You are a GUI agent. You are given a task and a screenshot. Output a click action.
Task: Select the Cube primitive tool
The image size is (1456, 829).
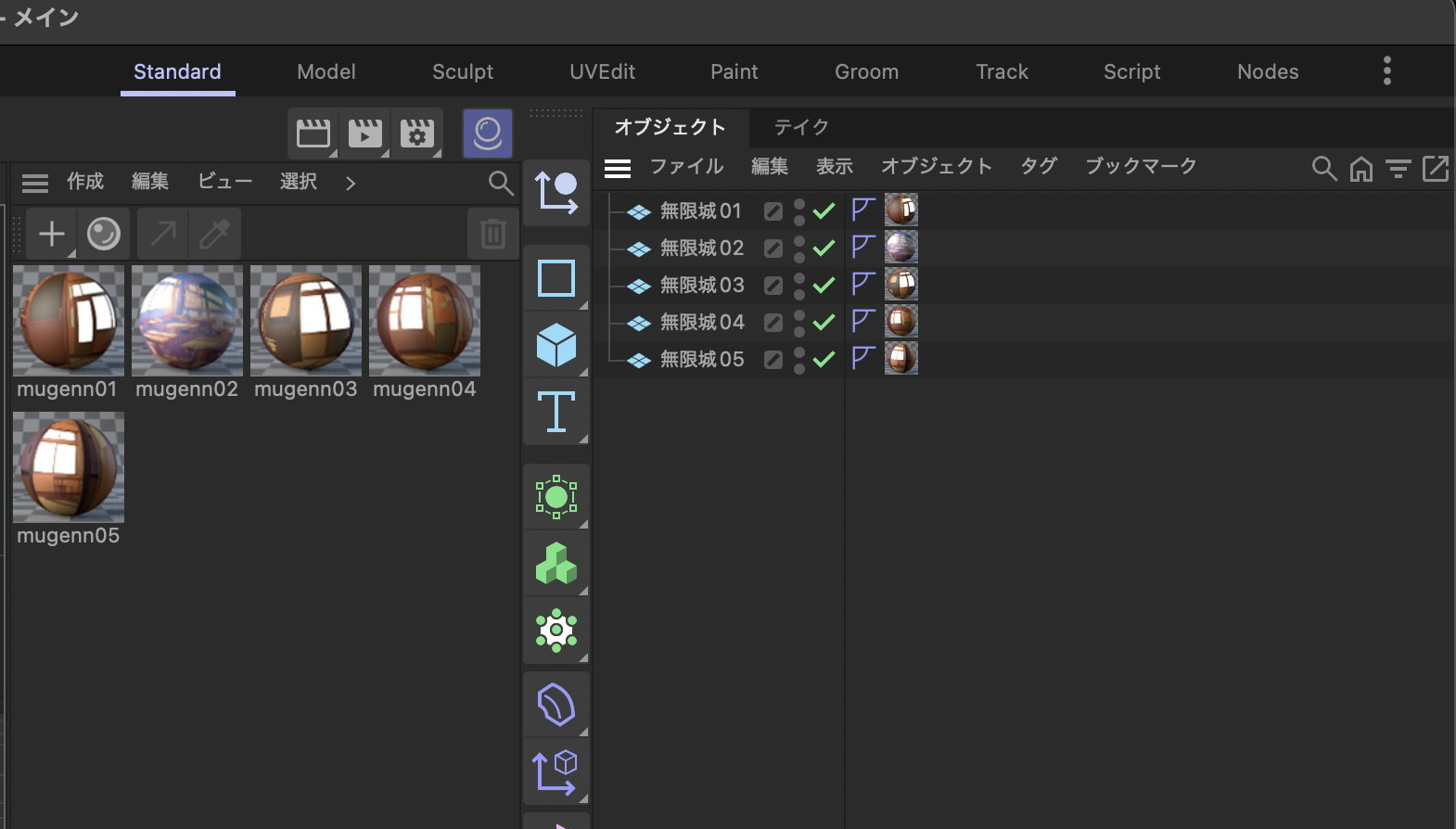pos(556,345)
